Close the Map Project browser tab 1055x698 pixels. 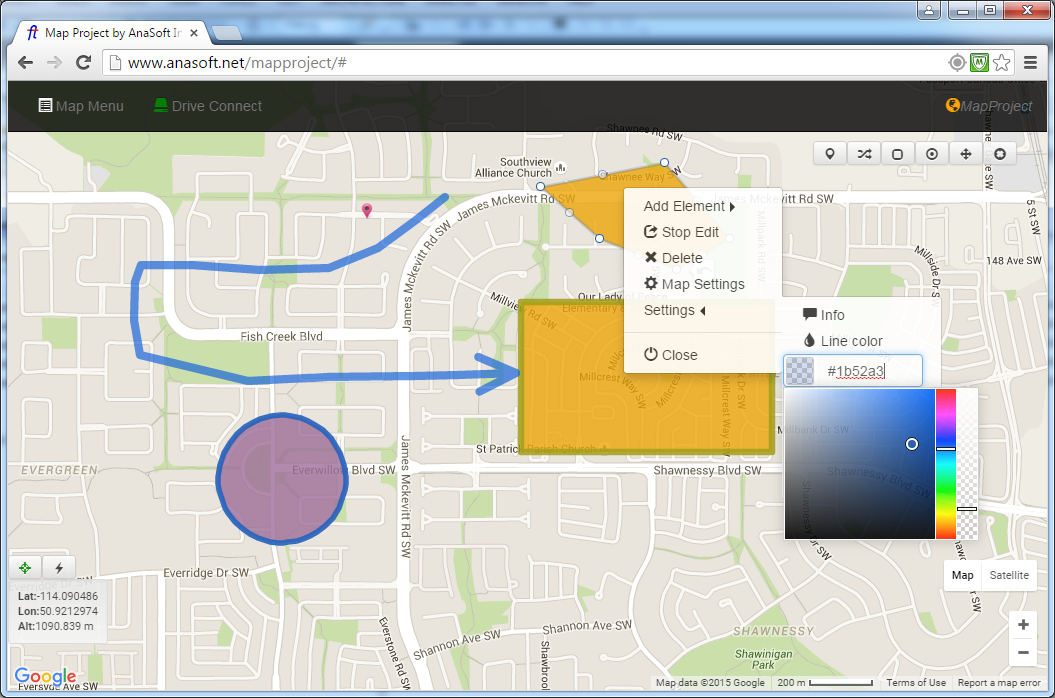pos(194,32)
